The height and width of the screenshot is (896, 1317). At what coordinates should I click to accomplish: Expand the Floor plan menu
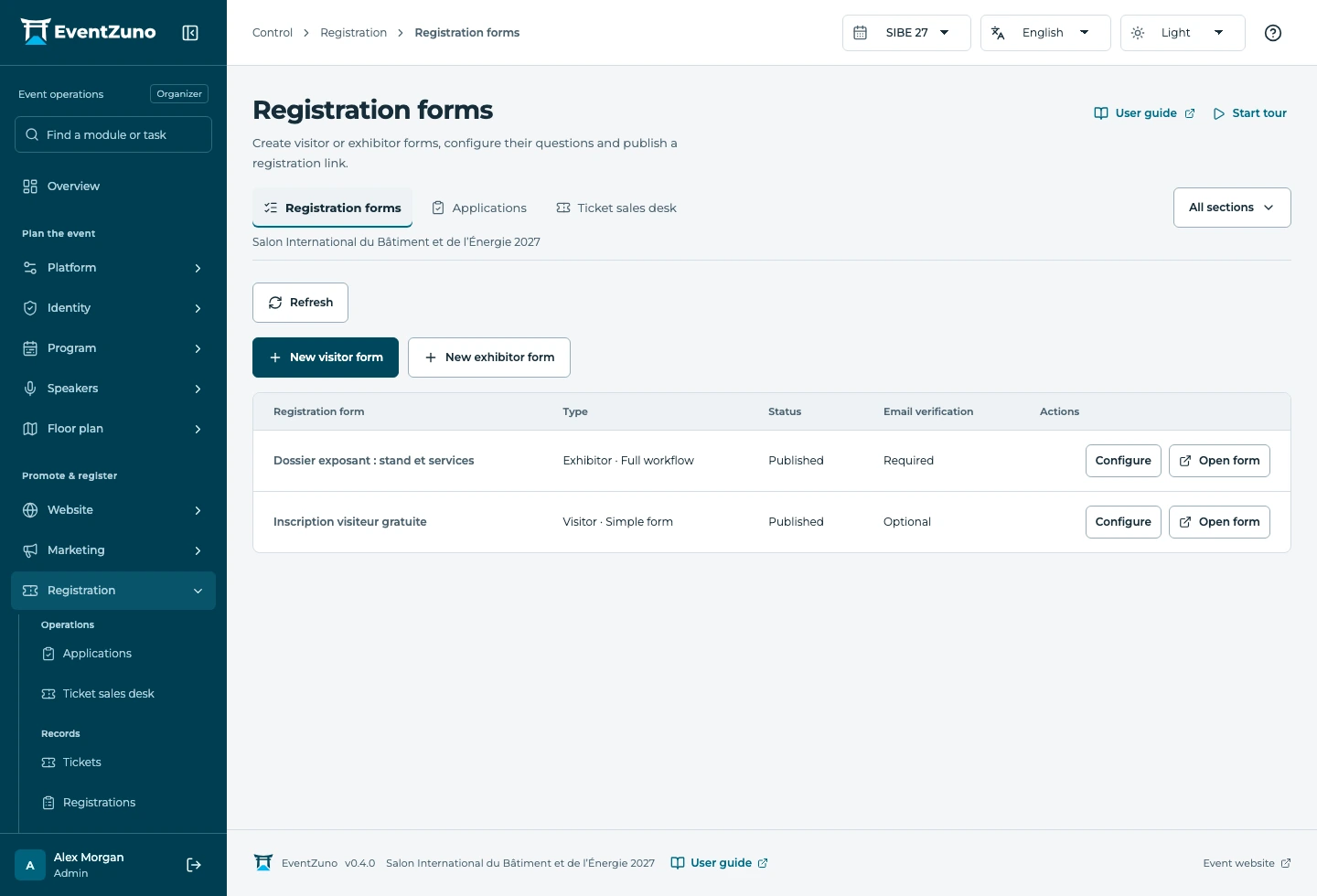coord(113,429)
